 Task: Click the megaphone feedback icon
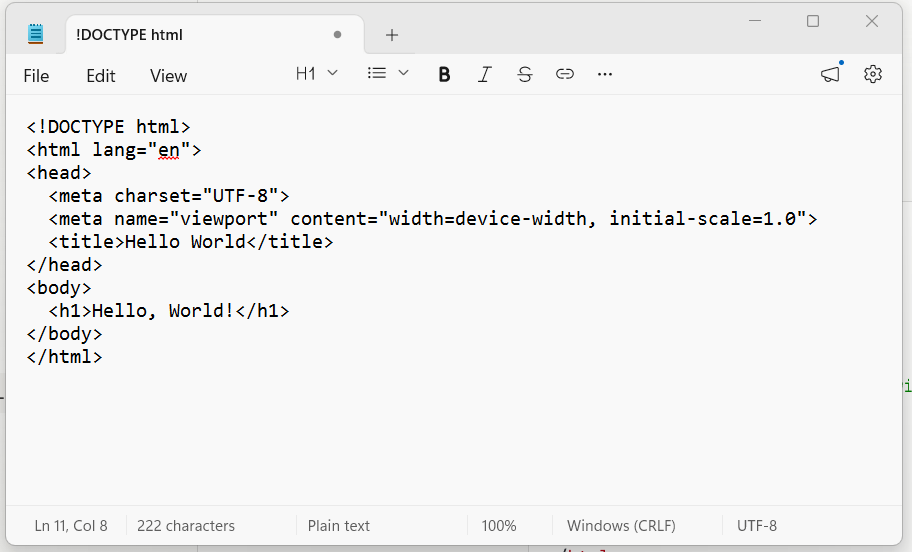coord(830,74)
